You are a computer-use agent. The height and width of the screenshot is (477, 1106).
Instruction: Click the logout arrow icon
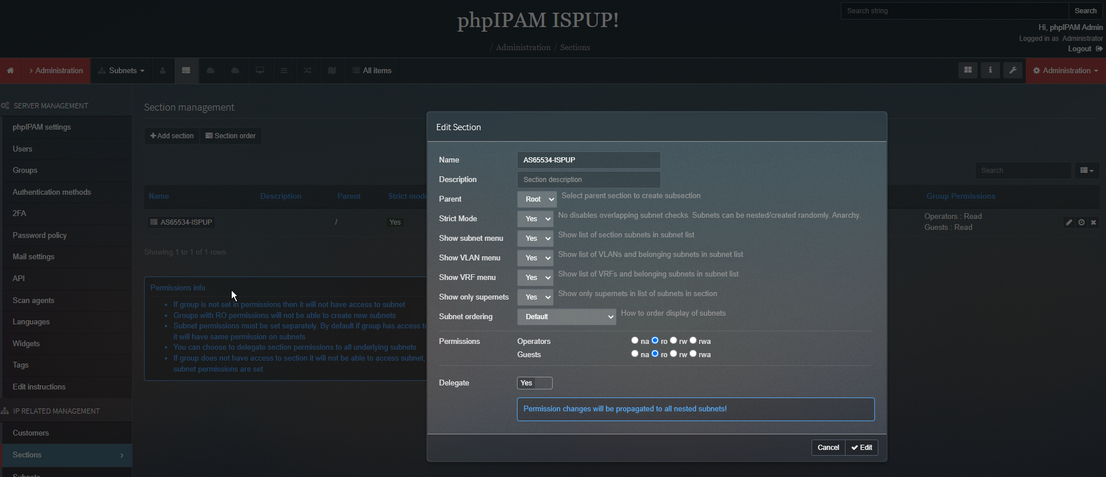[1099, 49]
